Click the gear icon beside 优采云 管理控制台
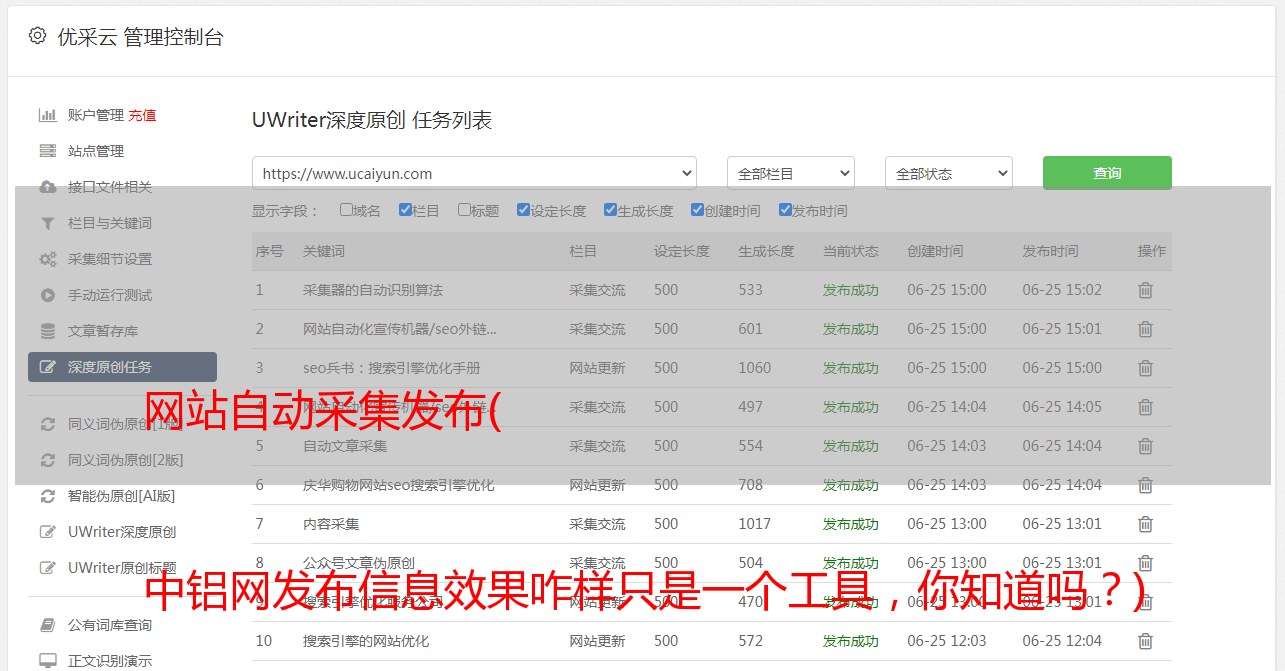This screenshot has width=1285, height=671. click(x=37, y=36)
